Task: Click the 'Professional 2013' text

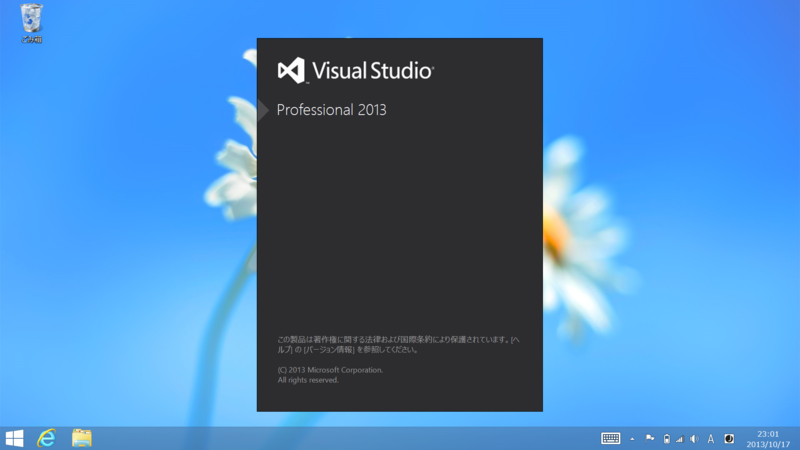Action: pos(332,110)
